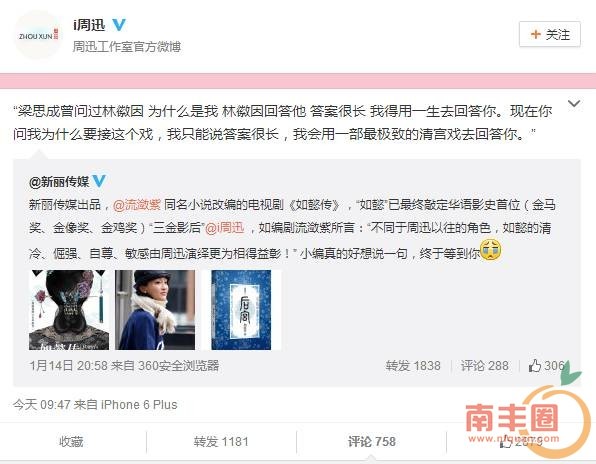View the hairpin poster thumbnail
This screenshot has height=464, width=596.
pyautogui.click(x=69, y=310)
